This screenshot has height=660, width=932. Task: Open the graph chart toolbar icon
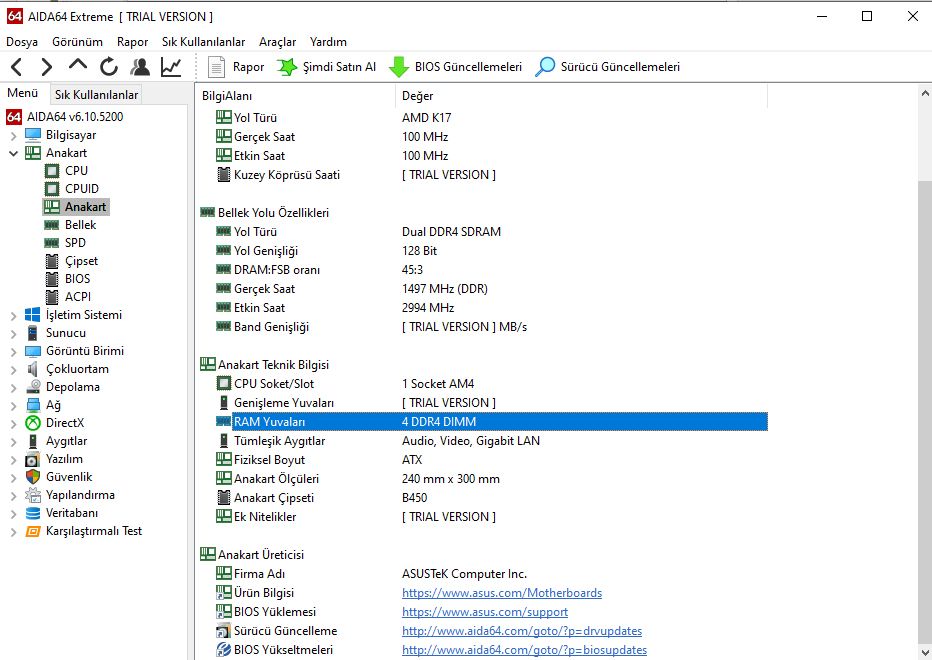[171, 67]
